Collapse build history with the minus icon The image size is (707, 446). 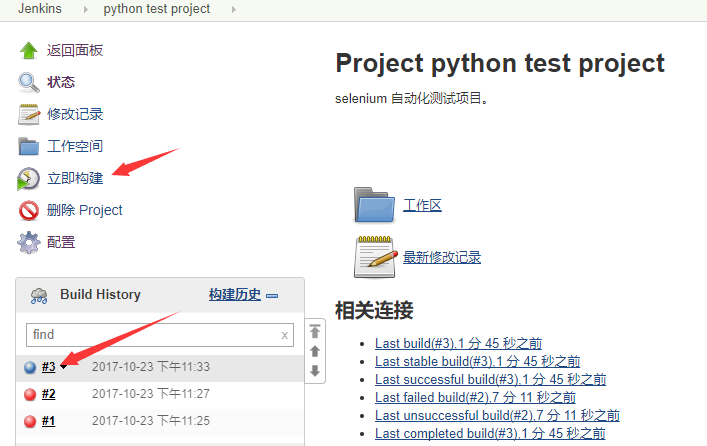pos(272,296)
